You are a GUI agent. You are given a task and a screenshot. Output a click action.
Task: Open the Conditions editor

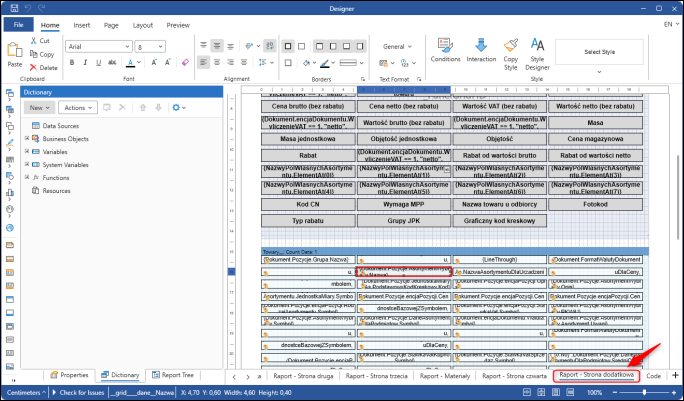click(x=445, y=50)
